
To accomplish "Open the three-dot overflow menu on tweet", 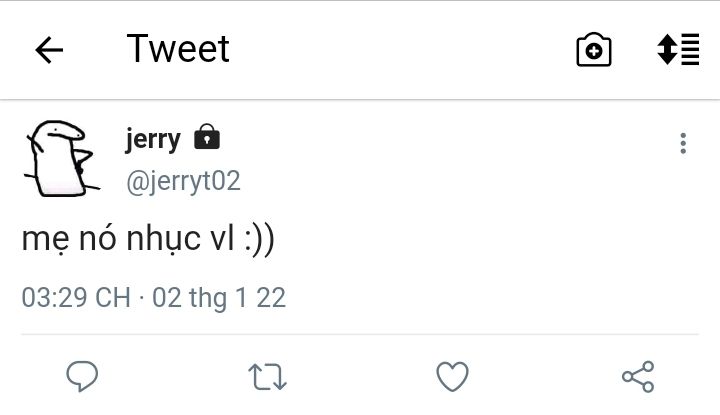I will pos(683,143).
